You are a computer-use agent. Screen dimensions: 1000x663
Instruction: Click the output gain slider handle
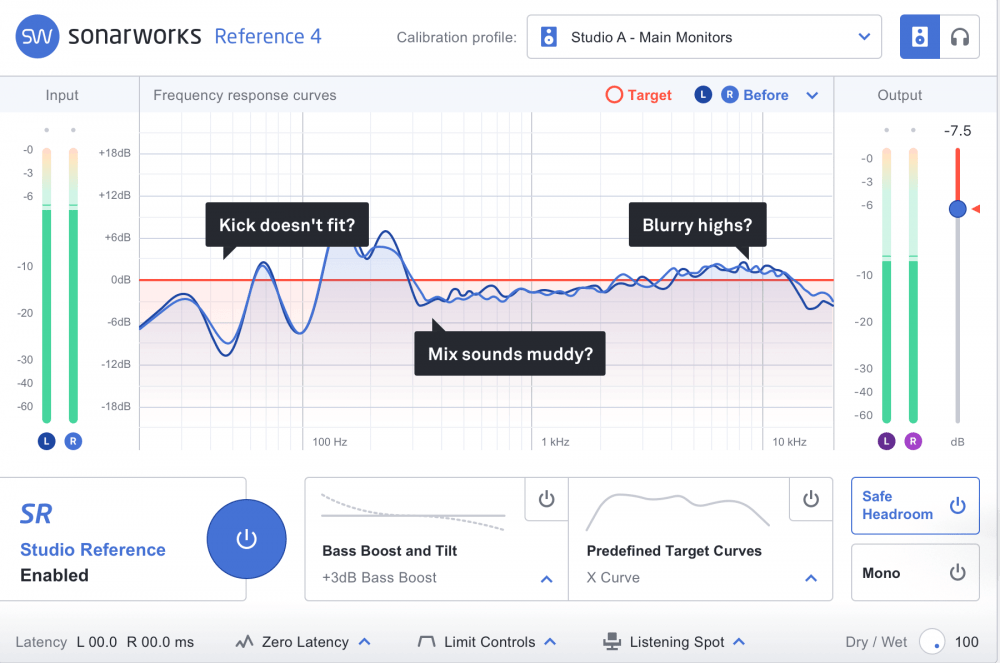click(957, 208)
